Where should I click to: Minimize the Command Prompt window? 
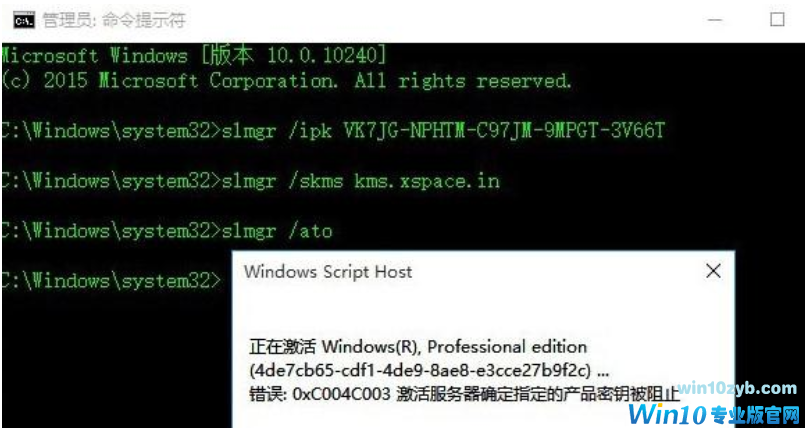(x=716, y=21)
